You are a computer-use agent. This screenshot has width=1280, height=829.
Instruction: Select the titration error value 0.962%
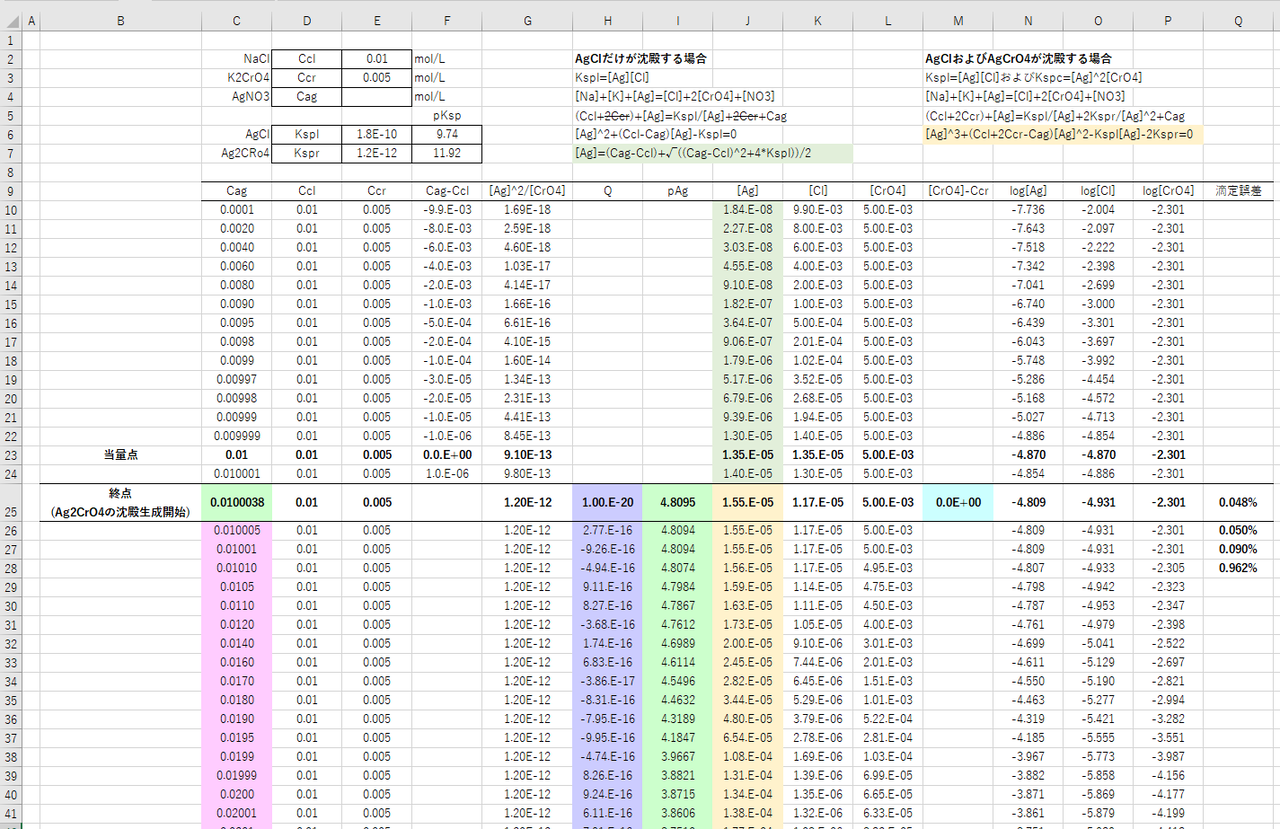point(1238,568)
